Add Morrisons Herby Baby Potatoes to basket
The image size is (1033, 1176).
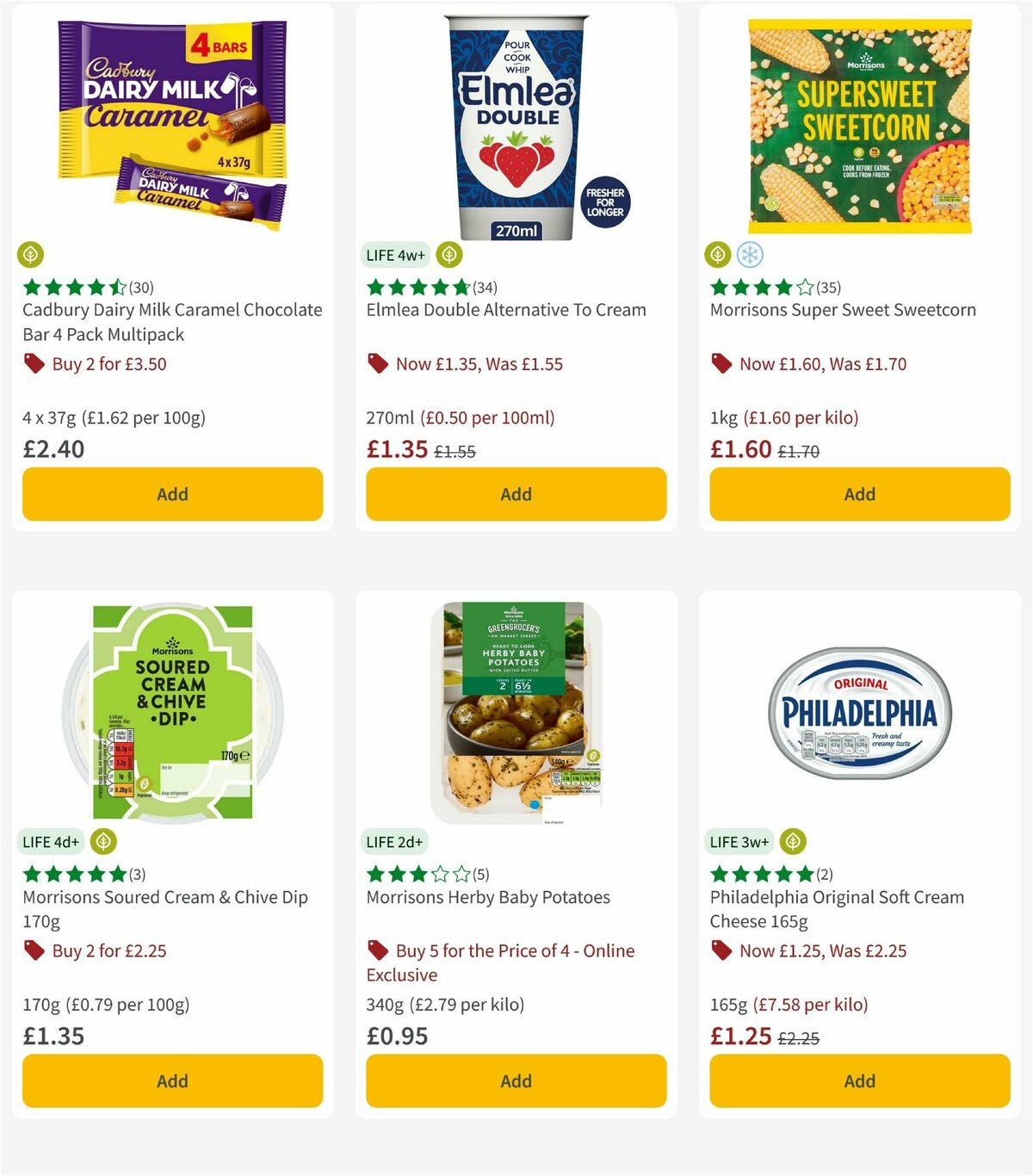pos(515,1080)
